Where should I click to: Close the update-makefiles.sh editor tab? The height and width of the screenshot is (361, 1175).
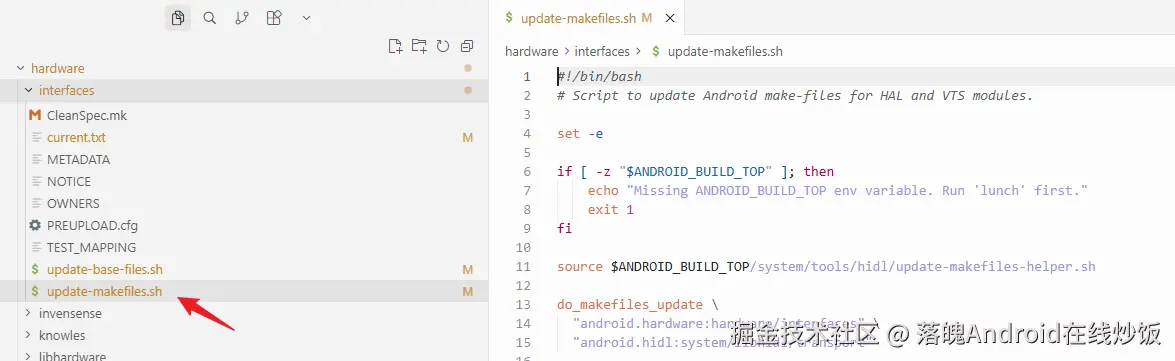[670, 18]
